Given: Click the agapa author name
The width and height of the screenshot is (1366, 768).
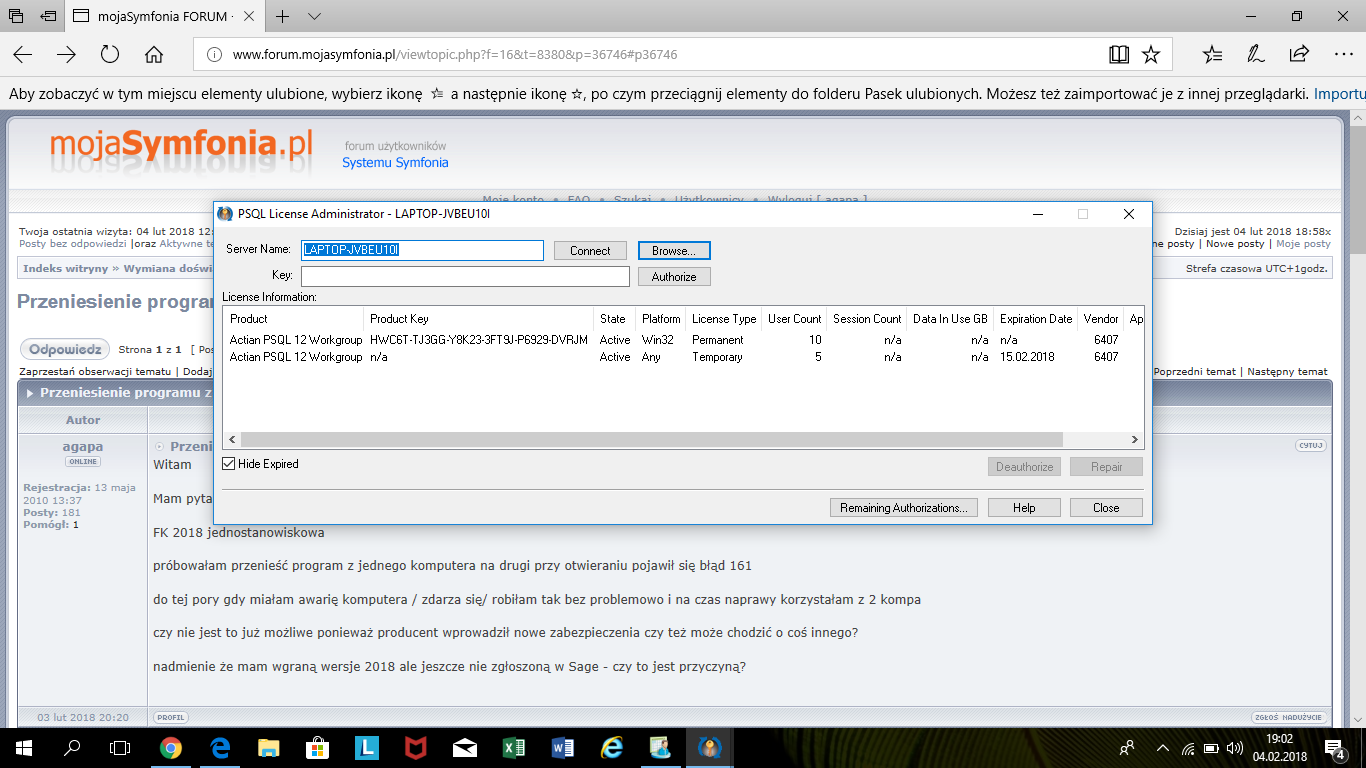Looking at the screenshot, I should tap(82, 446).
